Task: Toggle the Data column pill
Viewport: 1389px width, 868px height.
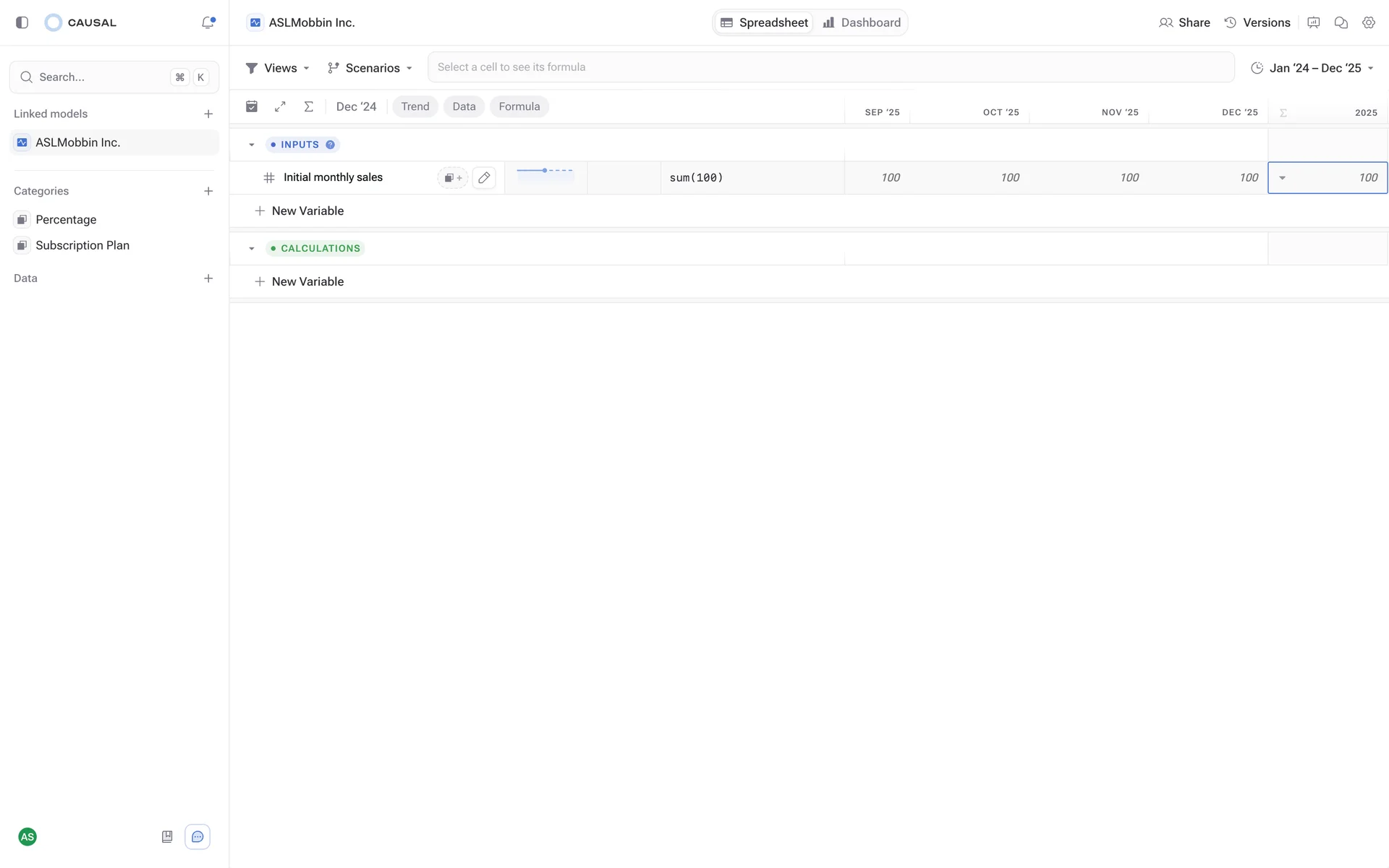Action: 464,106
